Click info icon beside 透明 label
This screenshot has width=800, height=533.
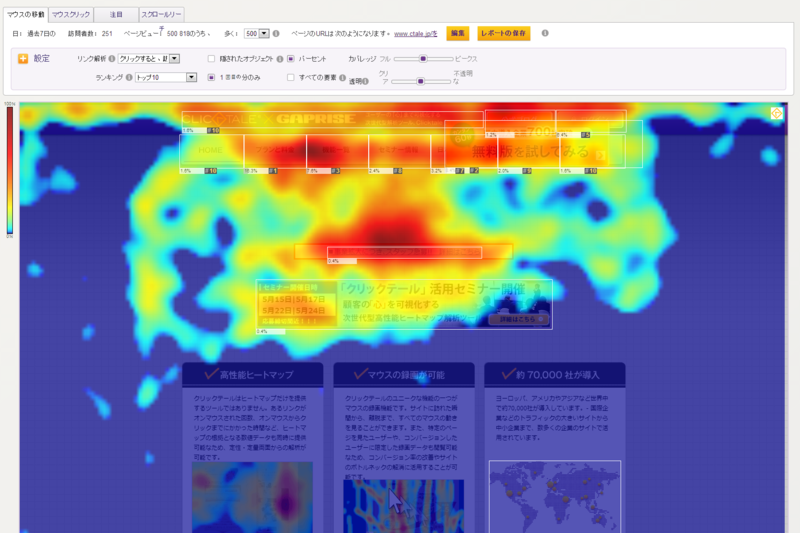366,82
